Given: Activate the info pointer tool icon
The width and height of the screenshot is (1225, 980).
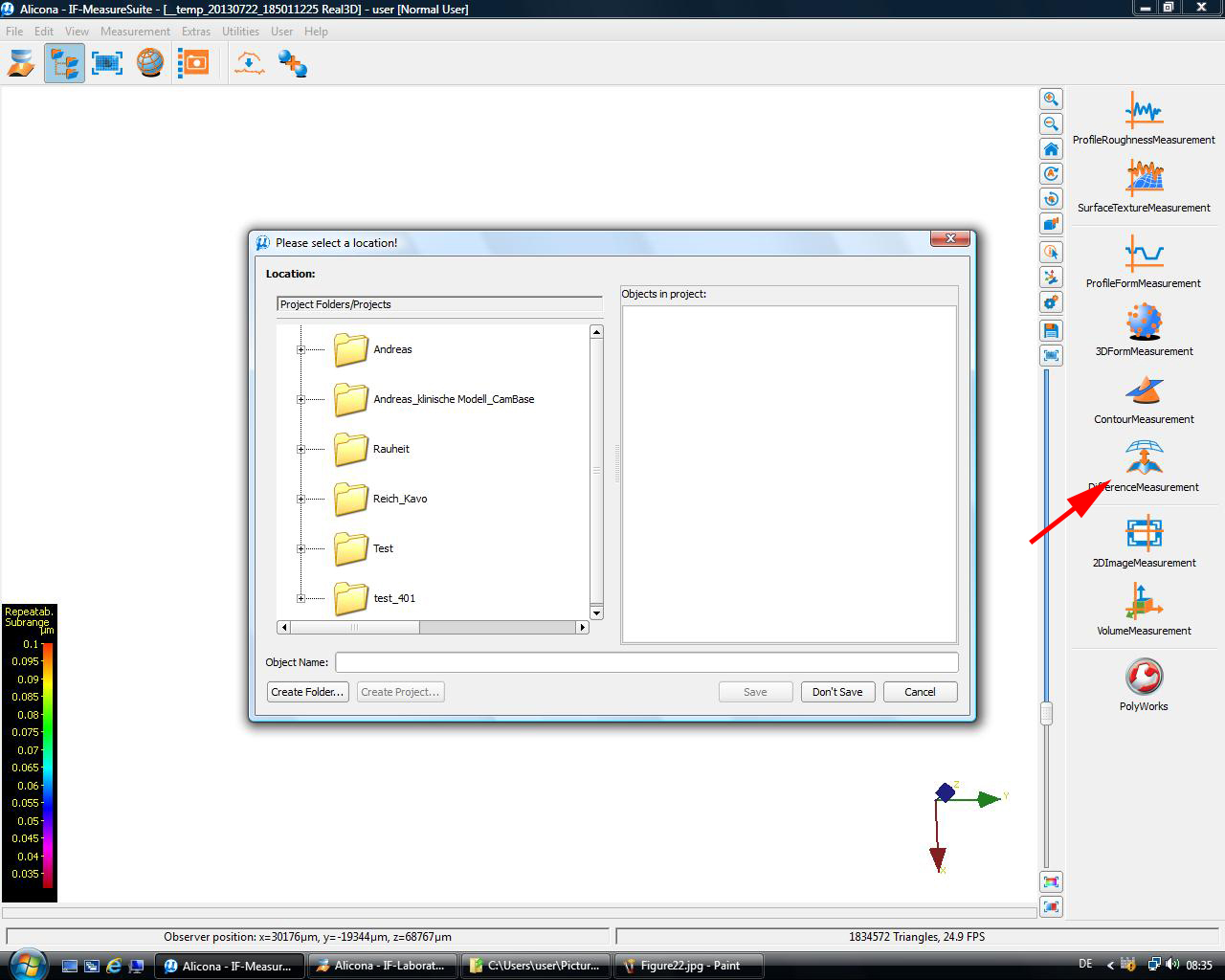Looking at the screenshot, I should [1051, 253].
